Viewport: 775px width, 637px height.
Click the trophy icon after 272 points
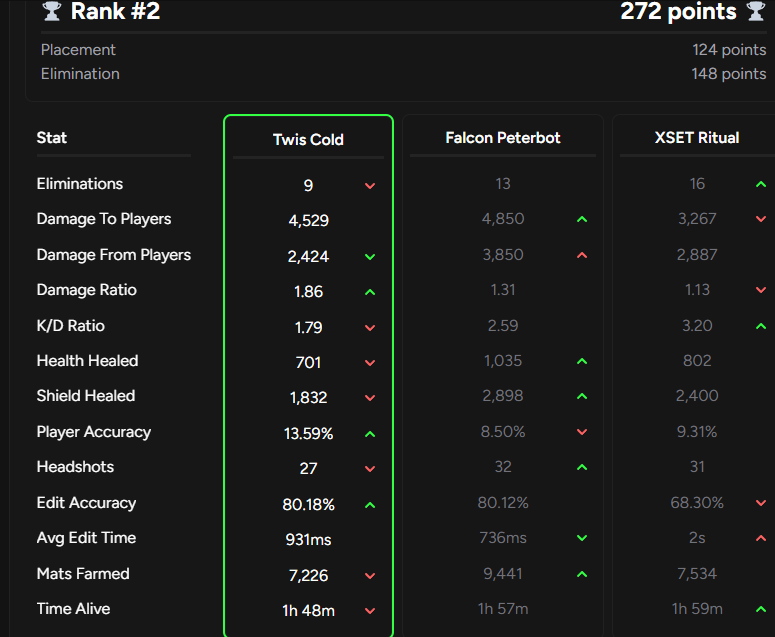(x=756, y=11)
